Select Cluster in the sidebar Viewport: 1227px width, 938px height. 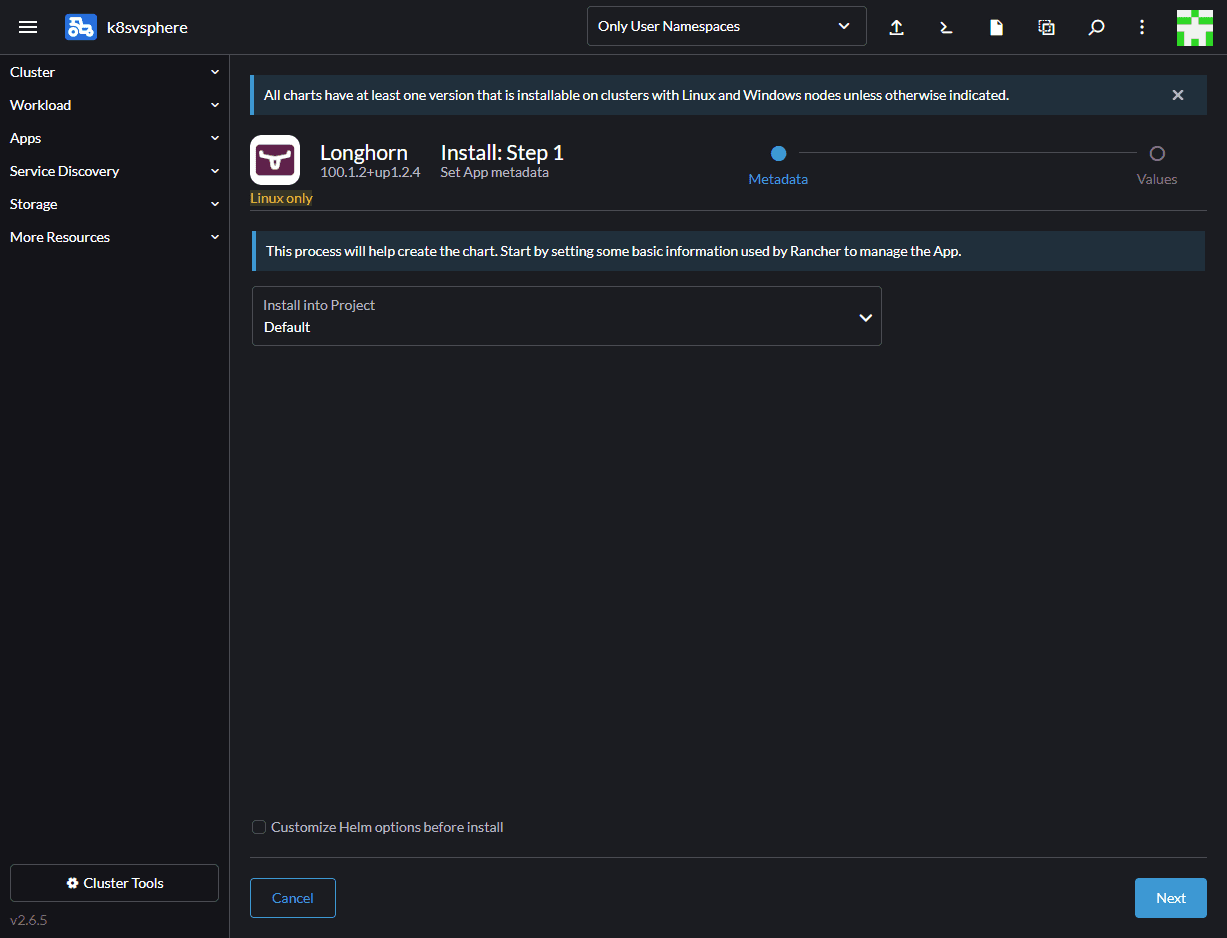pyautogui.click(x=33, y=72)
